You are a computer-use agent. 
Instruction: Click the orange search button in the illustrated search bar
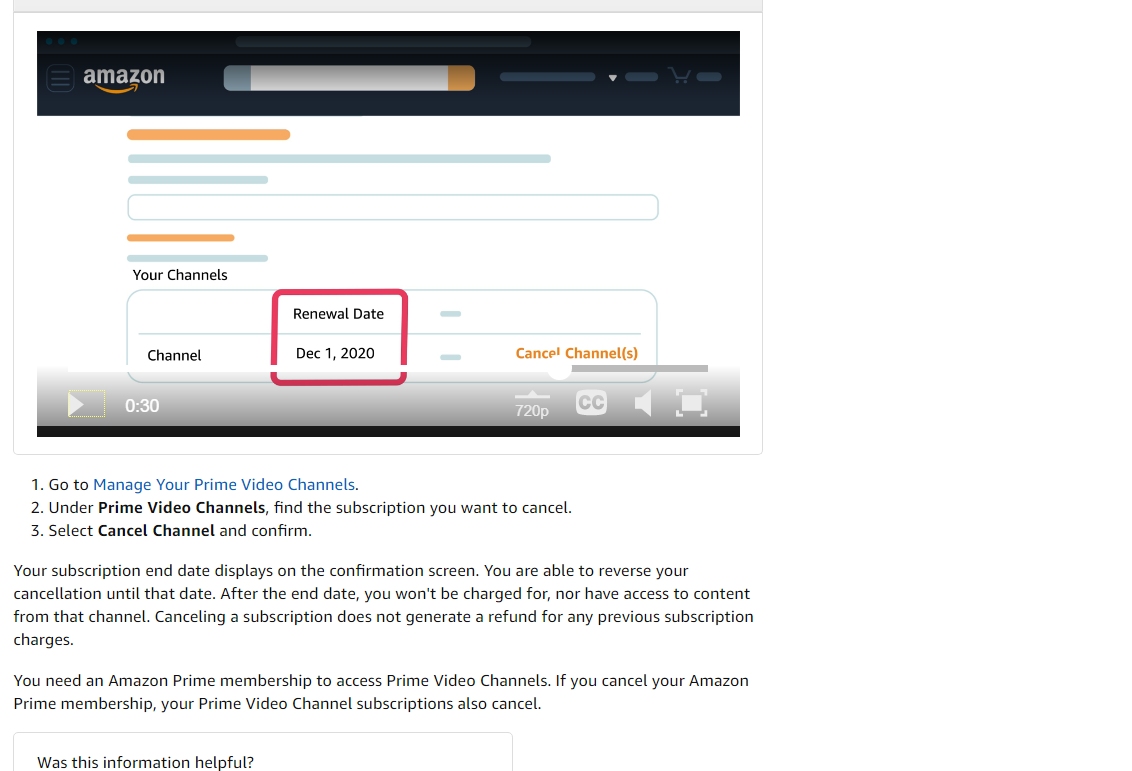[461, 78]
